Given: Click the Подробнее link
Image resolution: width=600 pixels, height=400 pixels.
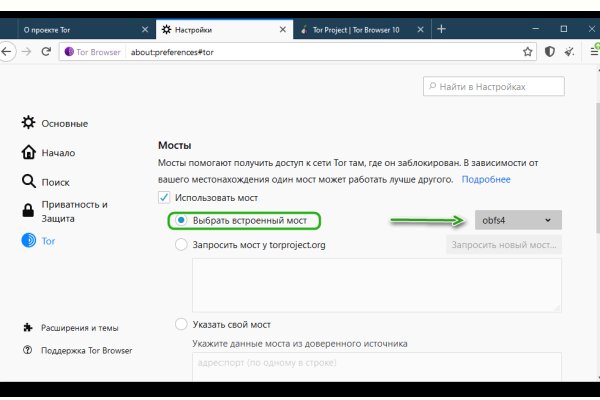Looking at the screenshot, I should 486,179.
